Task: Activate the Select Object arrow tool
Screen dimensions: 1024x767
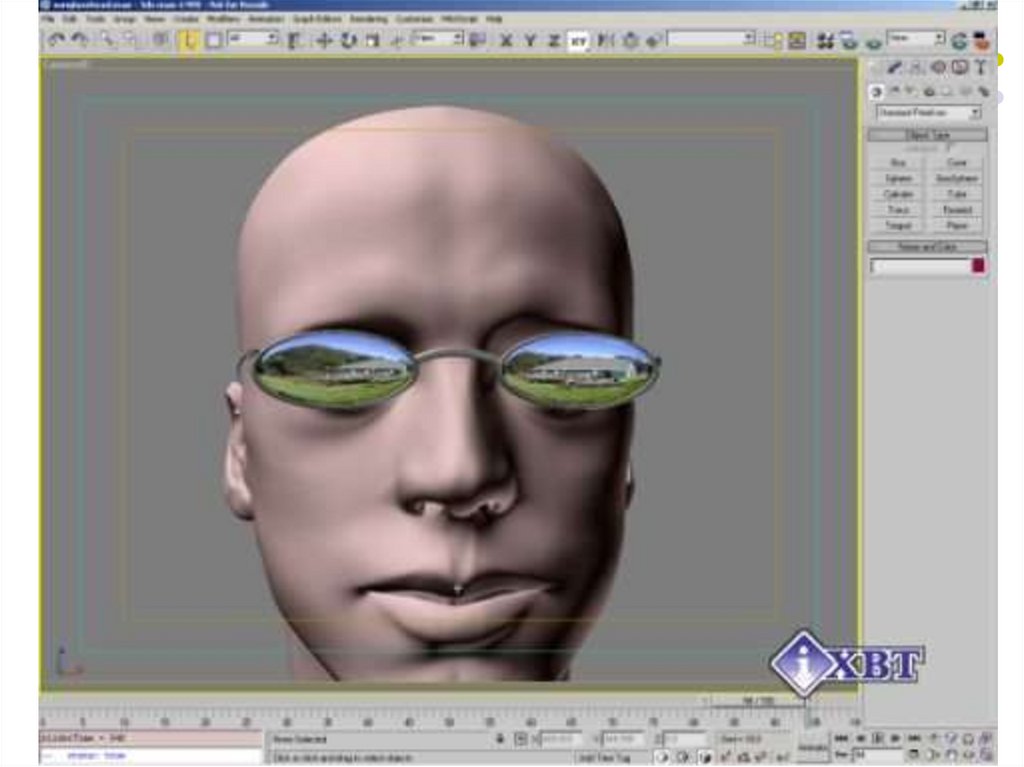Action: click(x=189, y=40)
